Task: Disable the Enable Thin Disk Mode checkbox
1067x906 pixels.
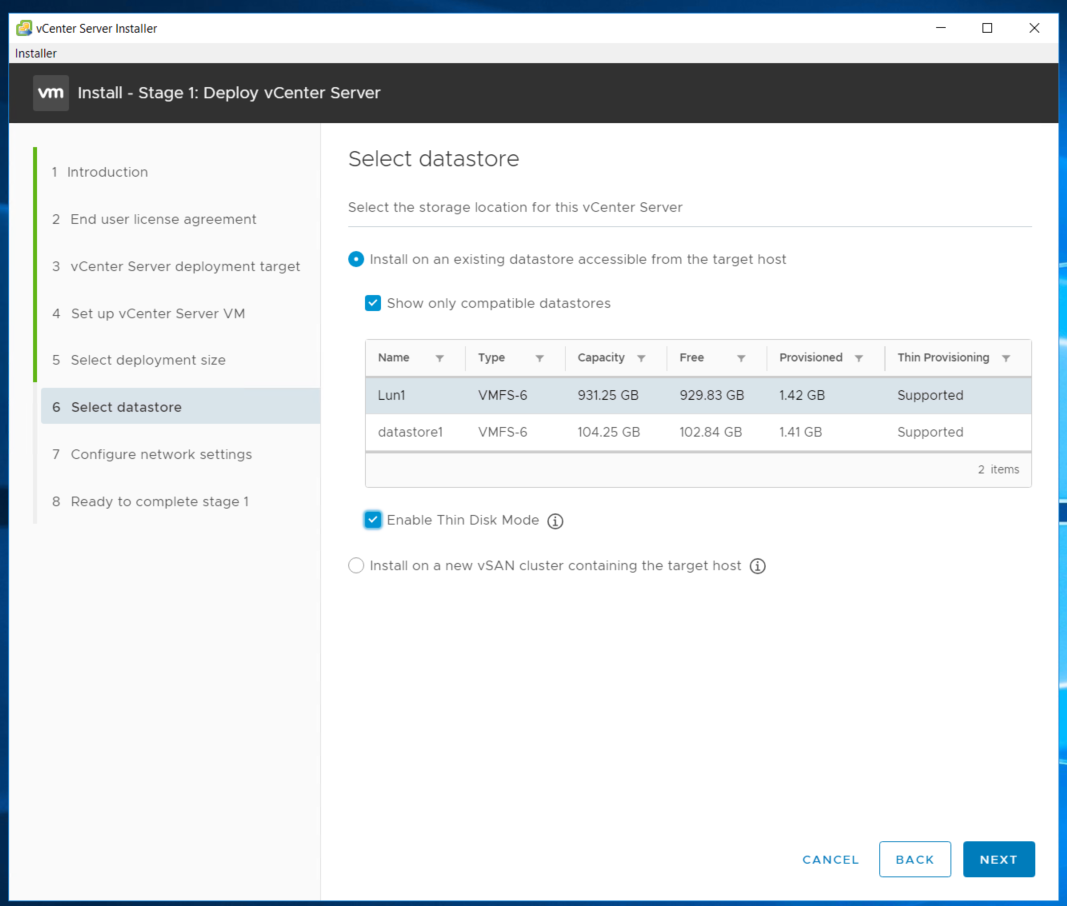Action: 373,520
